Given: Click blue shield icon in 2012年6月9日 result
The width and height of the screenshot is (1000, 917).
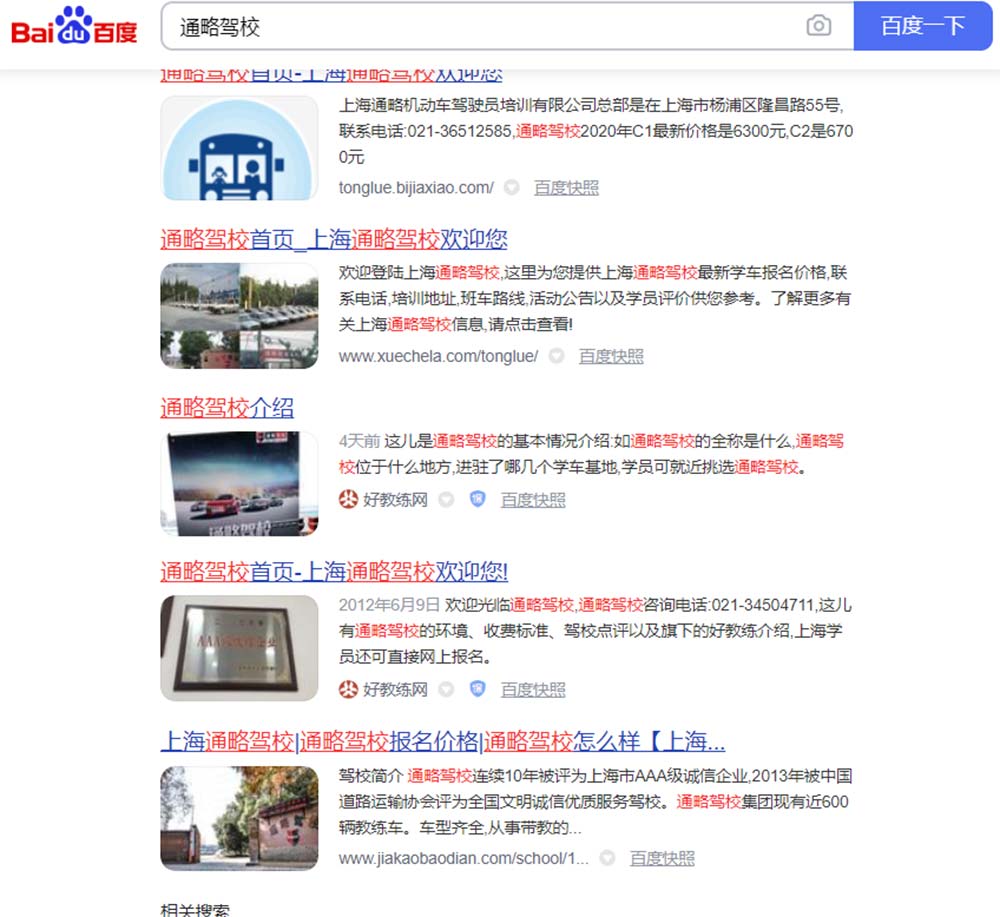Looking at the screenshot, I should click(x=477, y=689).
